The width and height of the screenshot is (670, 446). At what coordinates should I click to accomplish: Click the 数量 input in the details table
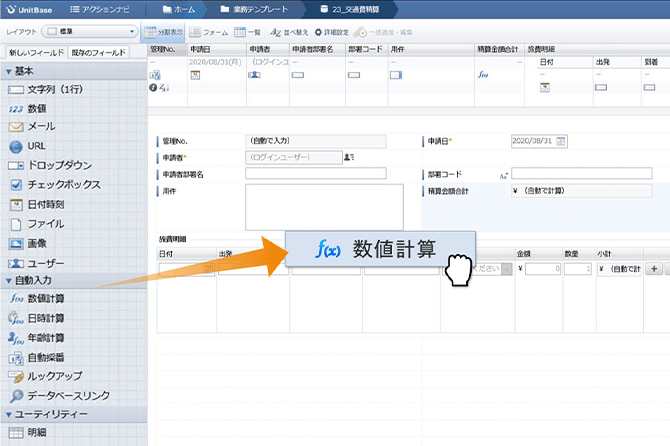578,269
